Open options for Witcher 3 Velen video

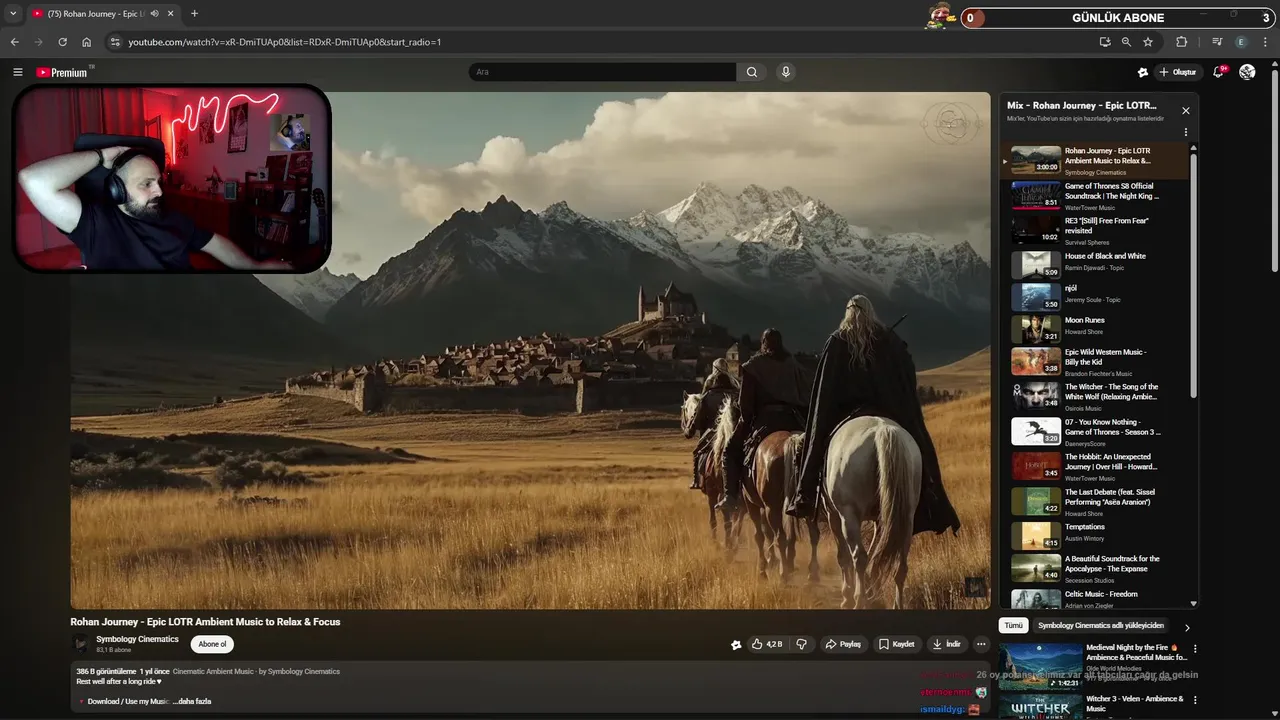[1194, 699]
